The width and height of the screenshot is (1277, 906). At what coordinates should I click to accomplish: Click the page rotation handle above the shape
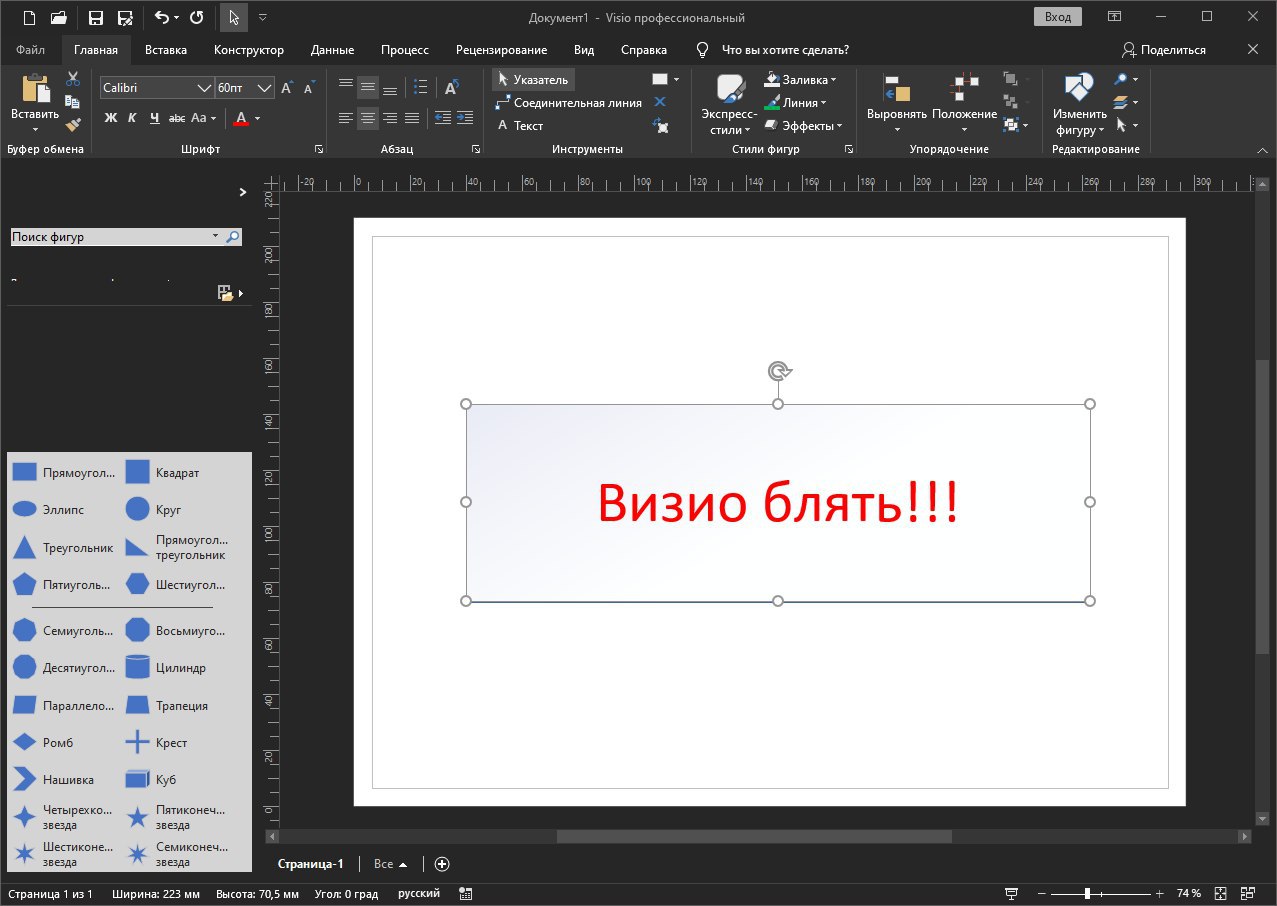click(779, 372)
